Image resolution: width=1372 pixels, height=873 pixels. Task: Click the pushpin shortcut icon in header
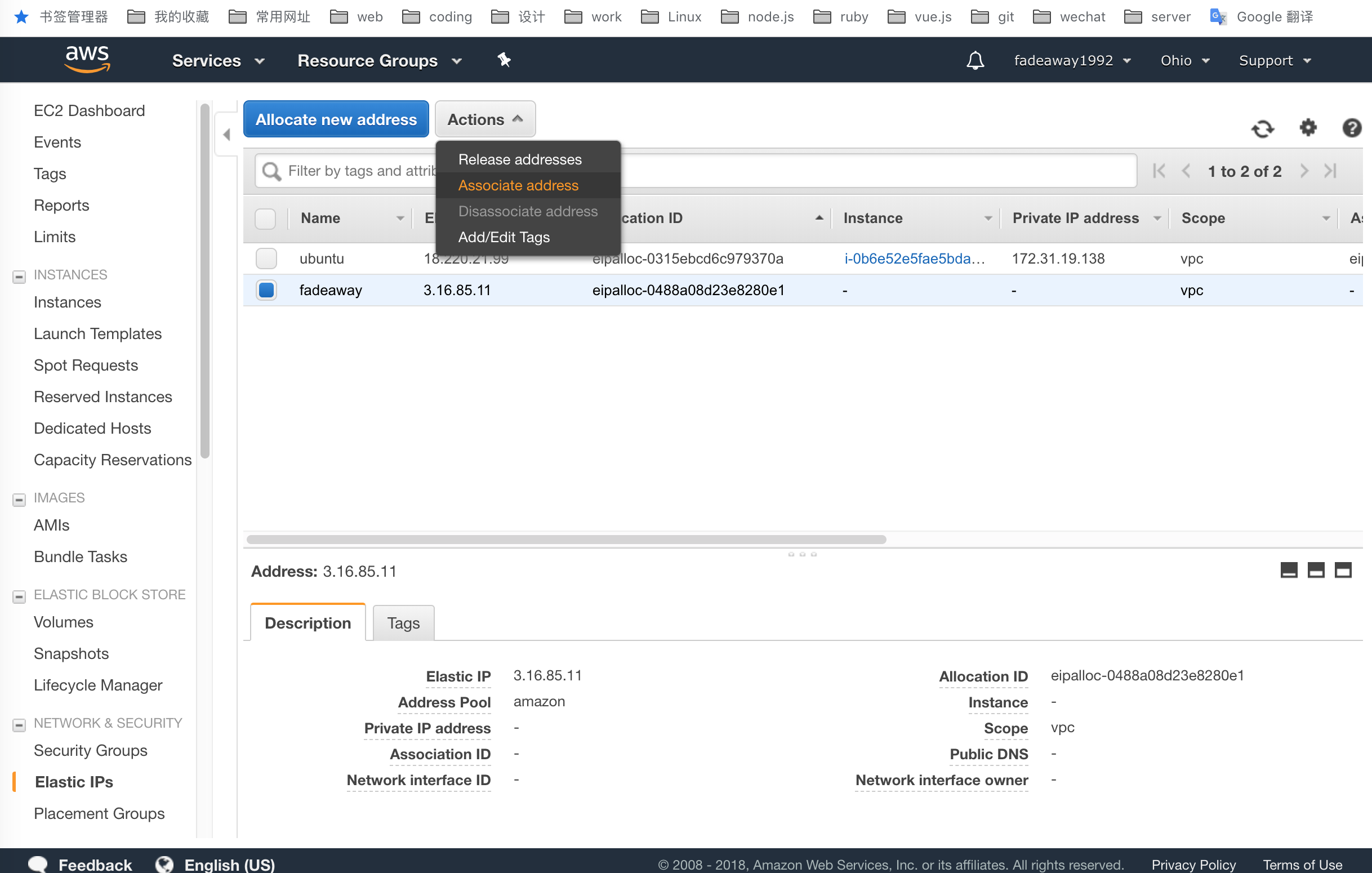coord(504,60)
